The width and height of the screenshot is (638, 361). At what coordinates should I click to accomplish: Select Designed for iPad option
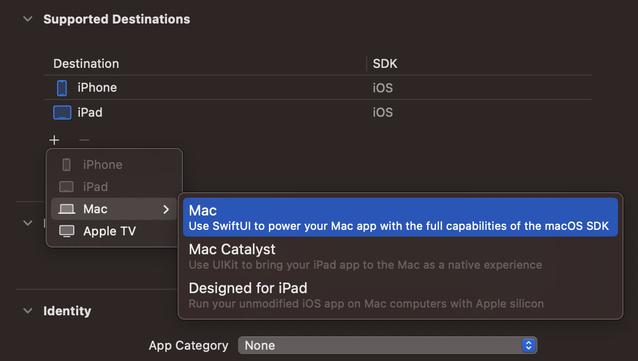pos(400,295)
